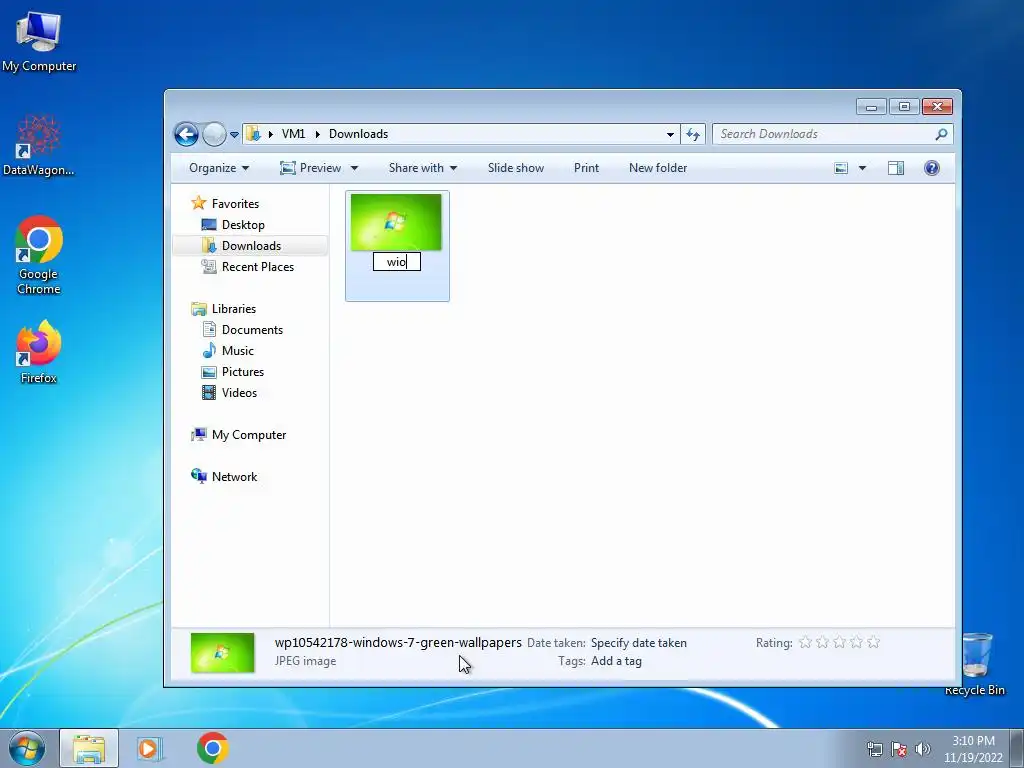
Task: Expand the breadcrumb arrow before VM1
Action: (x=270, y=134)
